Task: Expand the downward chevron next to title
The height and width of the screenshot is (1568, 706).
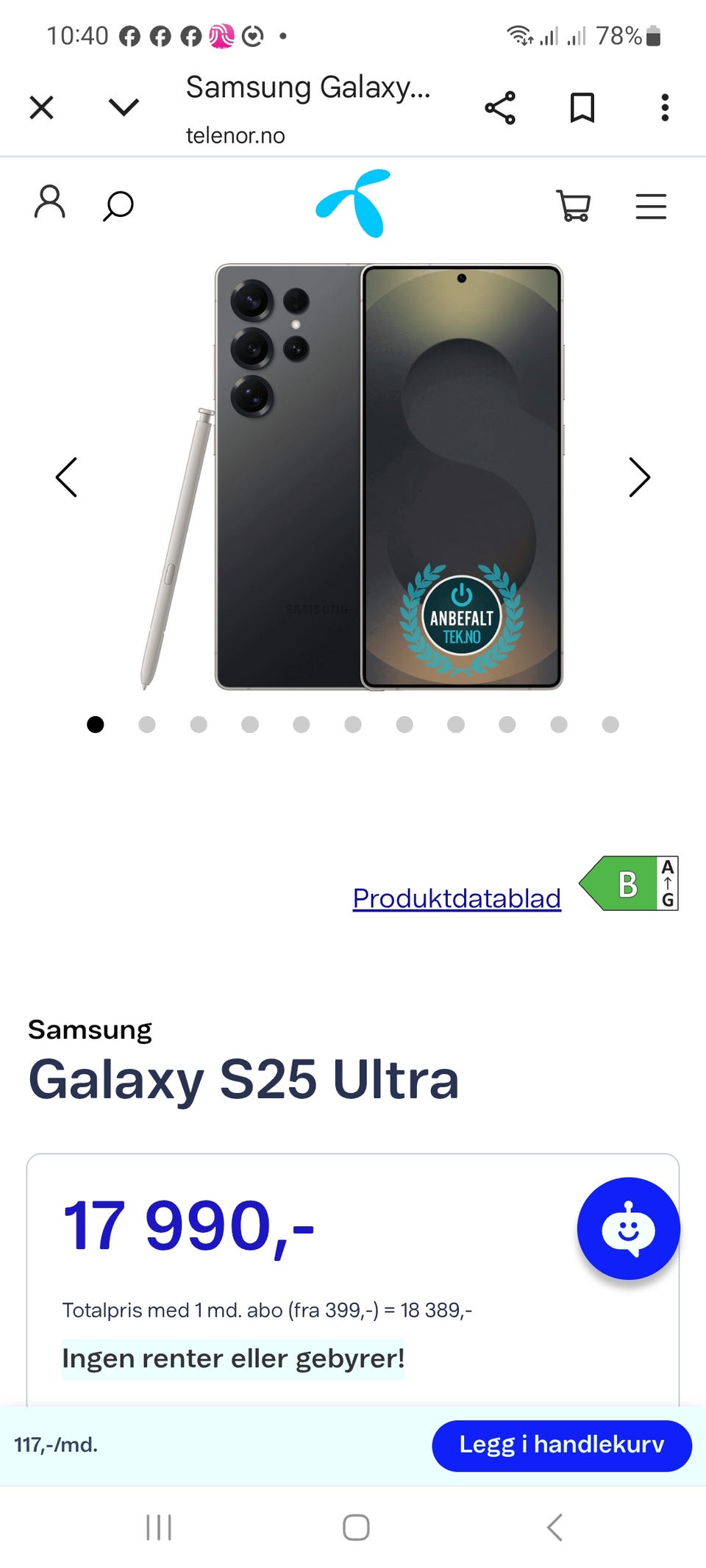Action: pyautogui.click(x=124, y=107)
